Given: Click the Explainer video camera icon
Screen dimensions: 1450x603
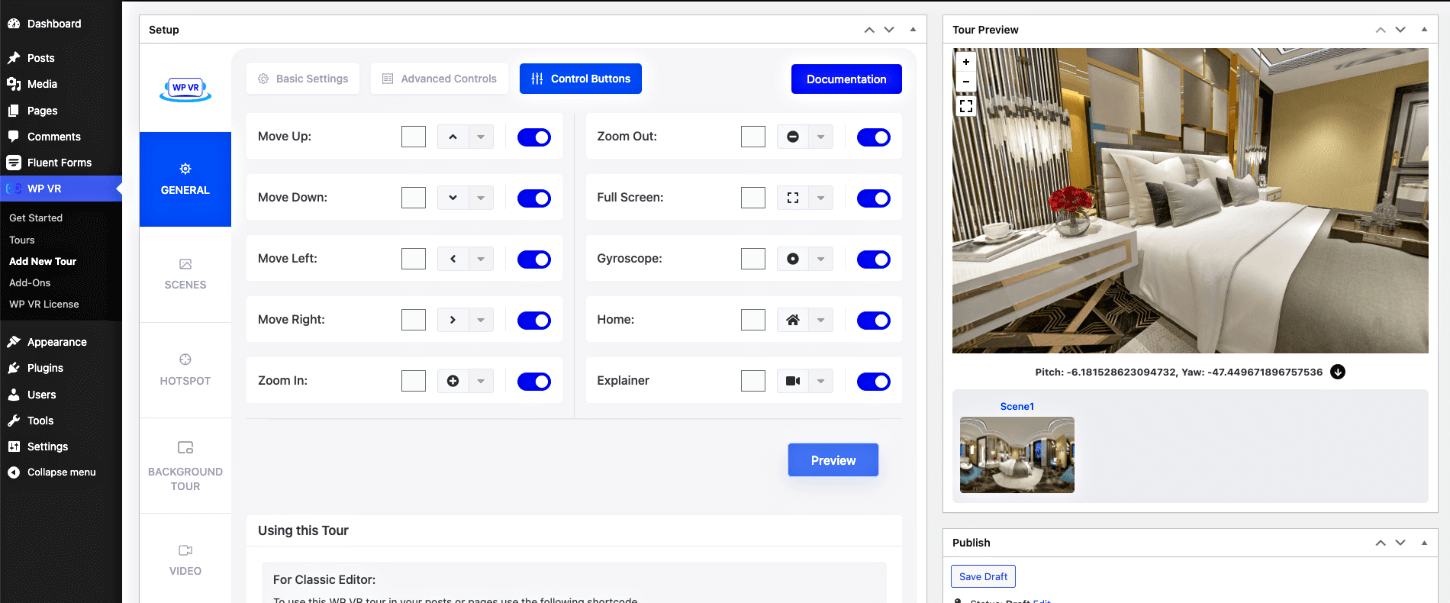Looking at the screenshot, I should (x=793, y=381).
